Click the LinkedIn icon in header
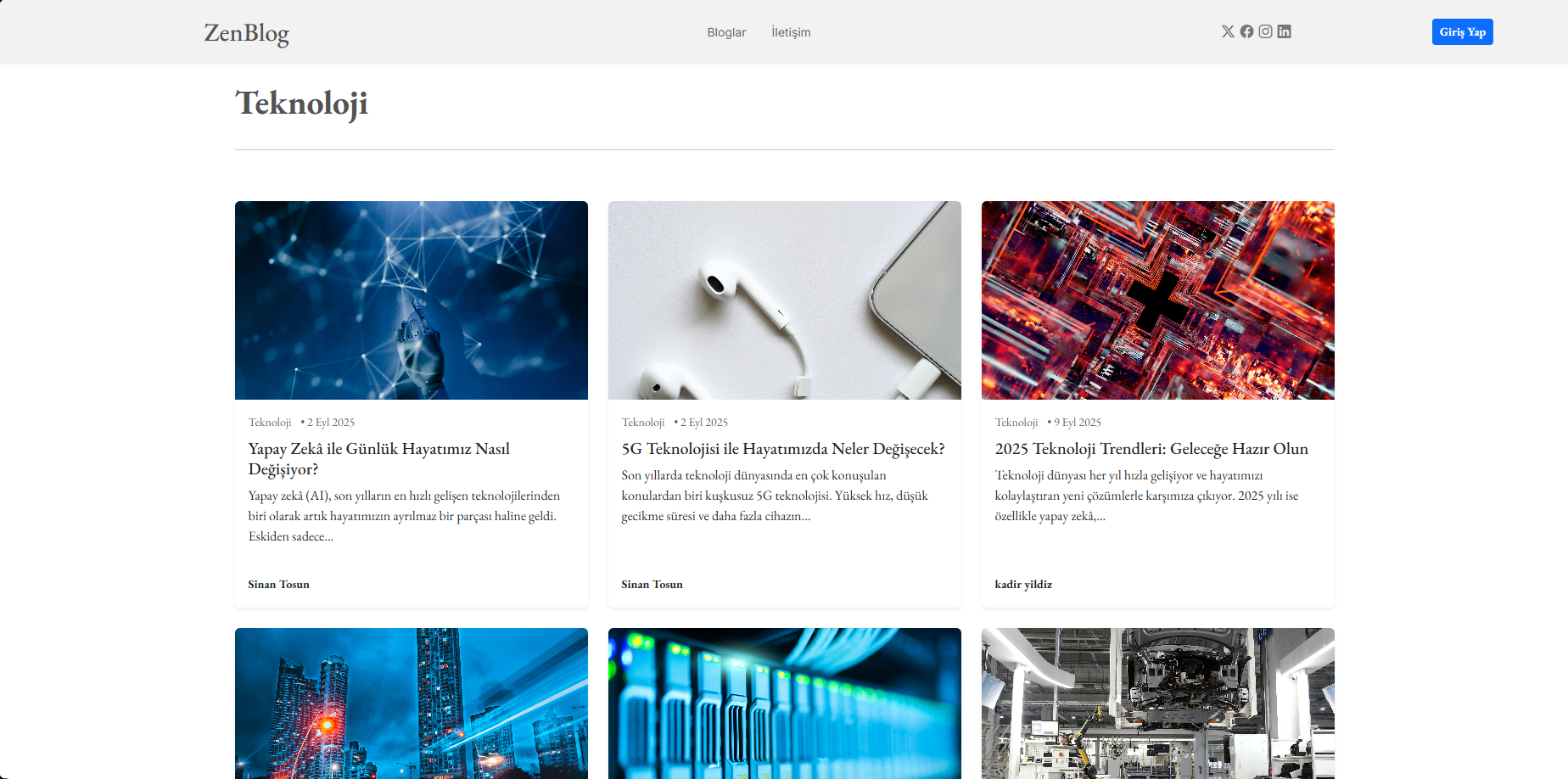This screenshot has width=1568, height=779. point(1284,31)
